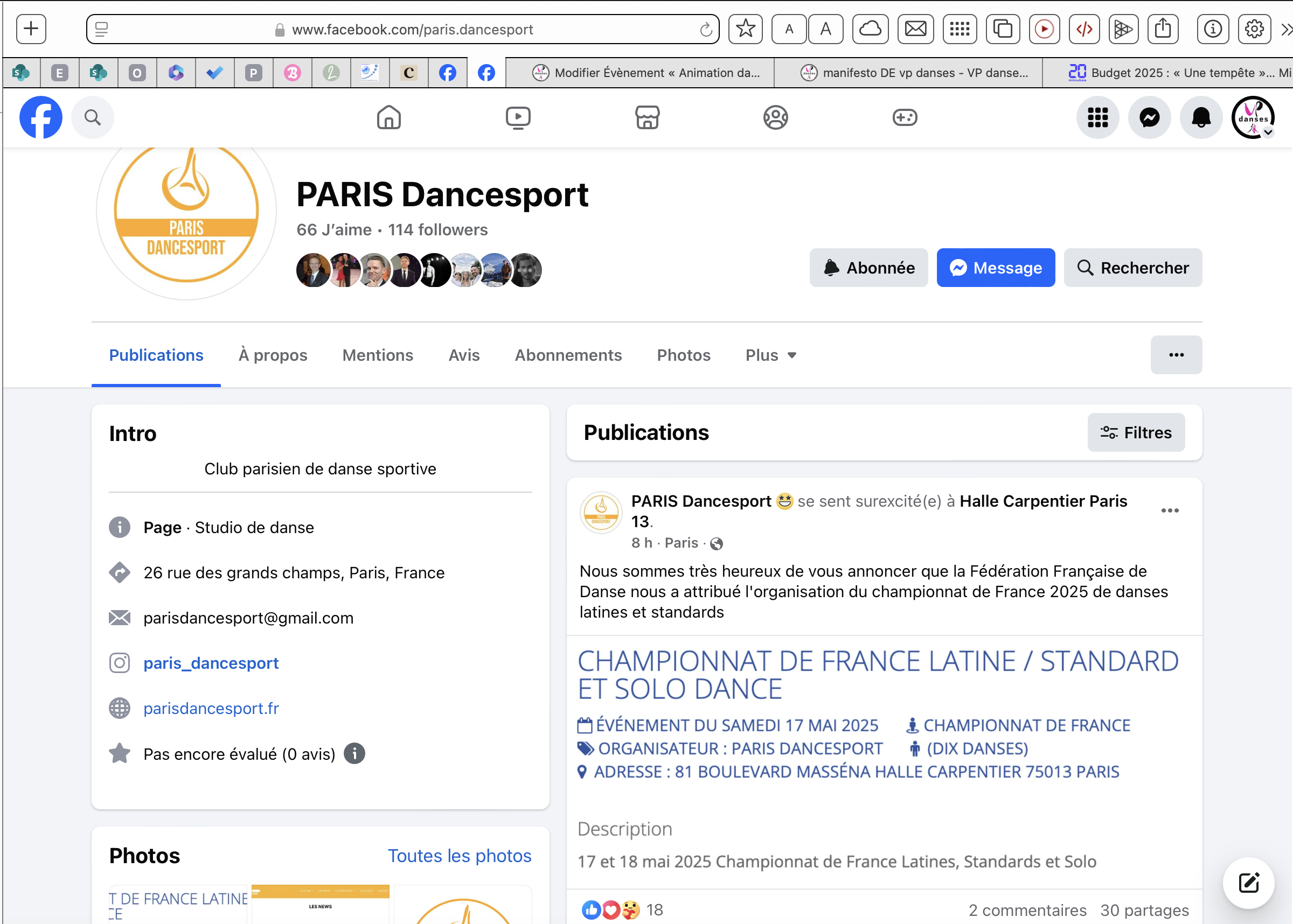Open Facebook Marketplace icon
Screen dimensions: 1293x924
[647, 118]
